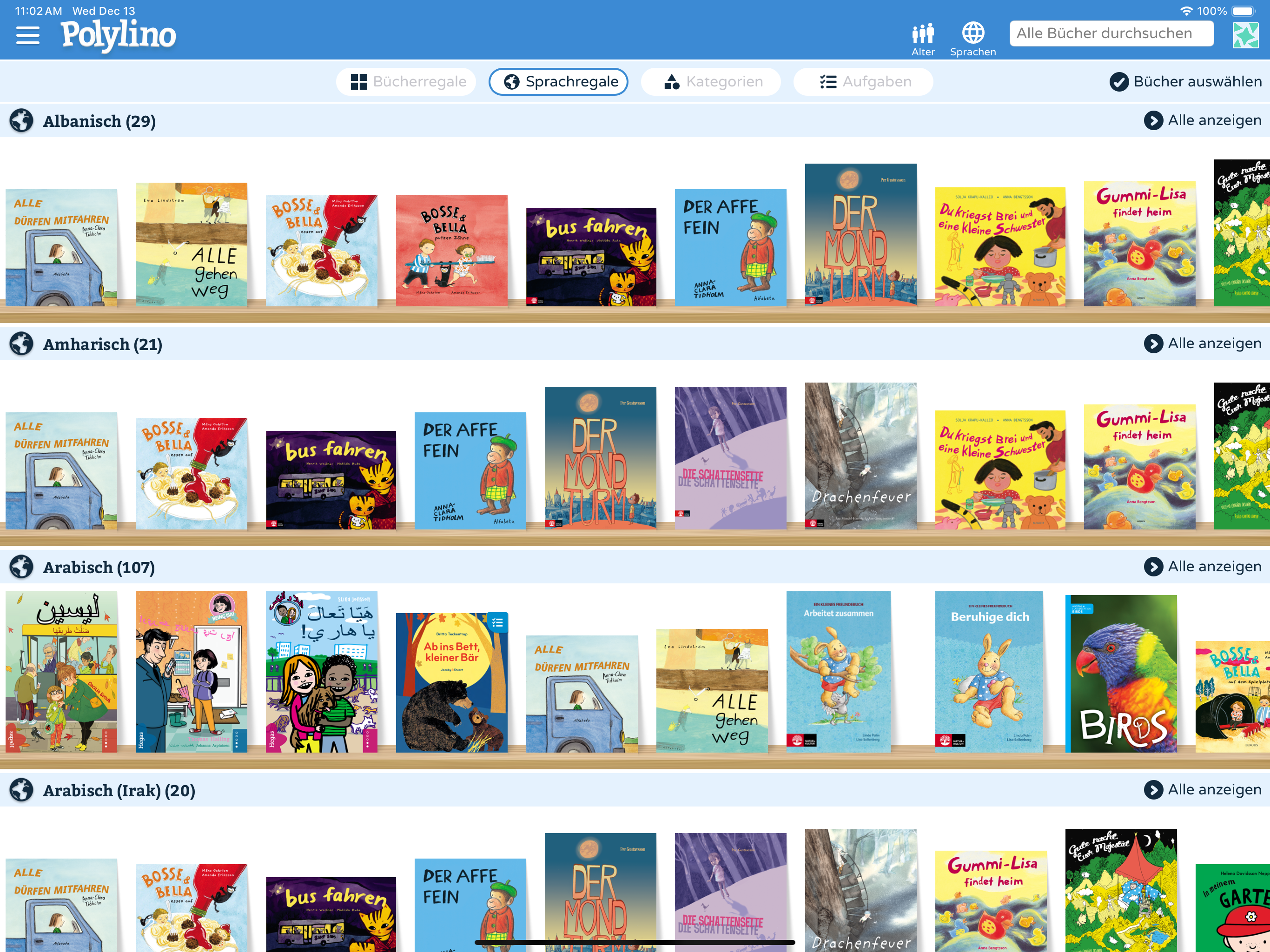Open Bosse & Bella in Amharisch shelf
This screenshot has width=1270, height=952.
(191, 474)
